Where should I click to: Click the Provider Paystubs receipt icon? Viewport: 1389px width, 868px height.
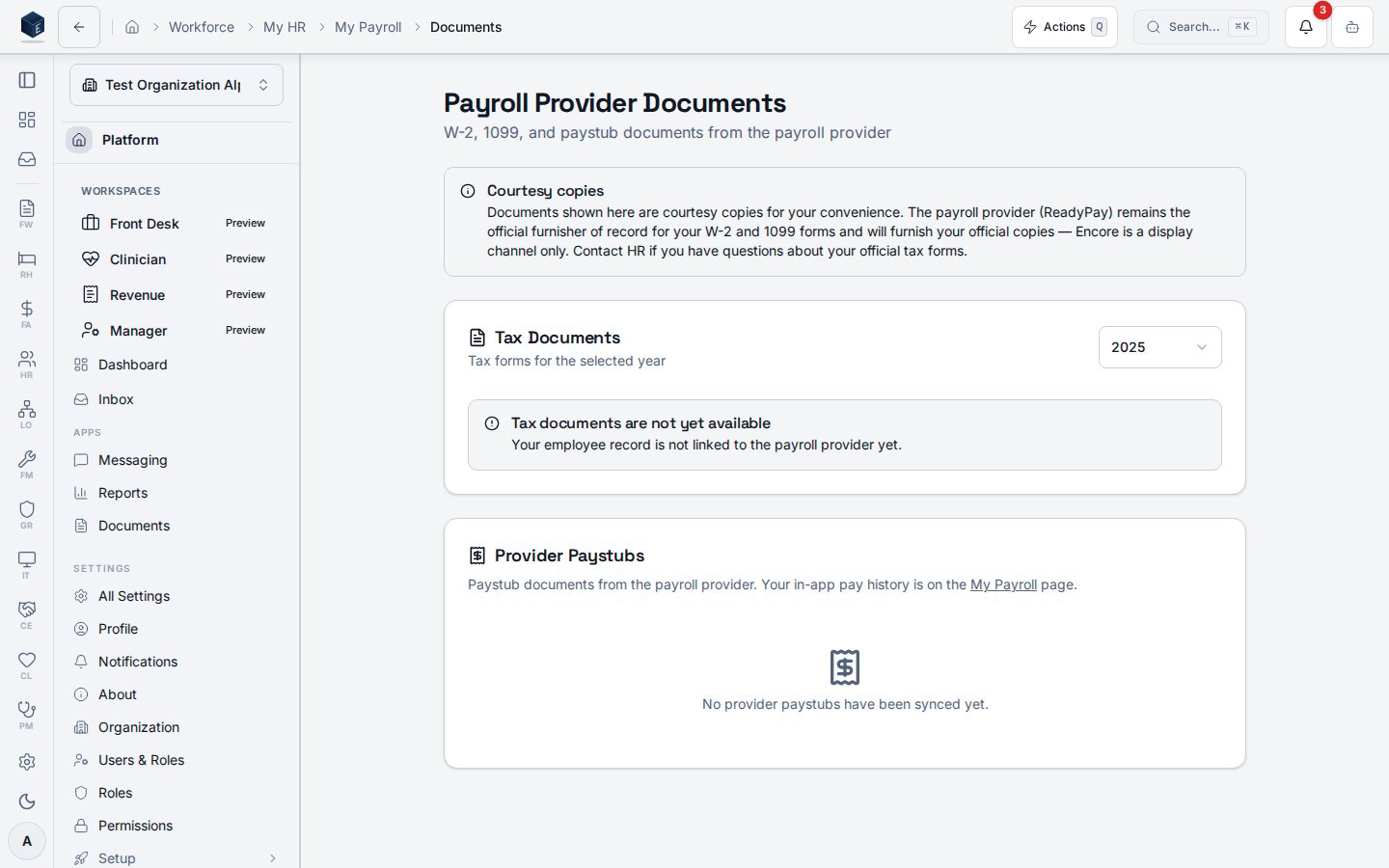tap(477, 556)
